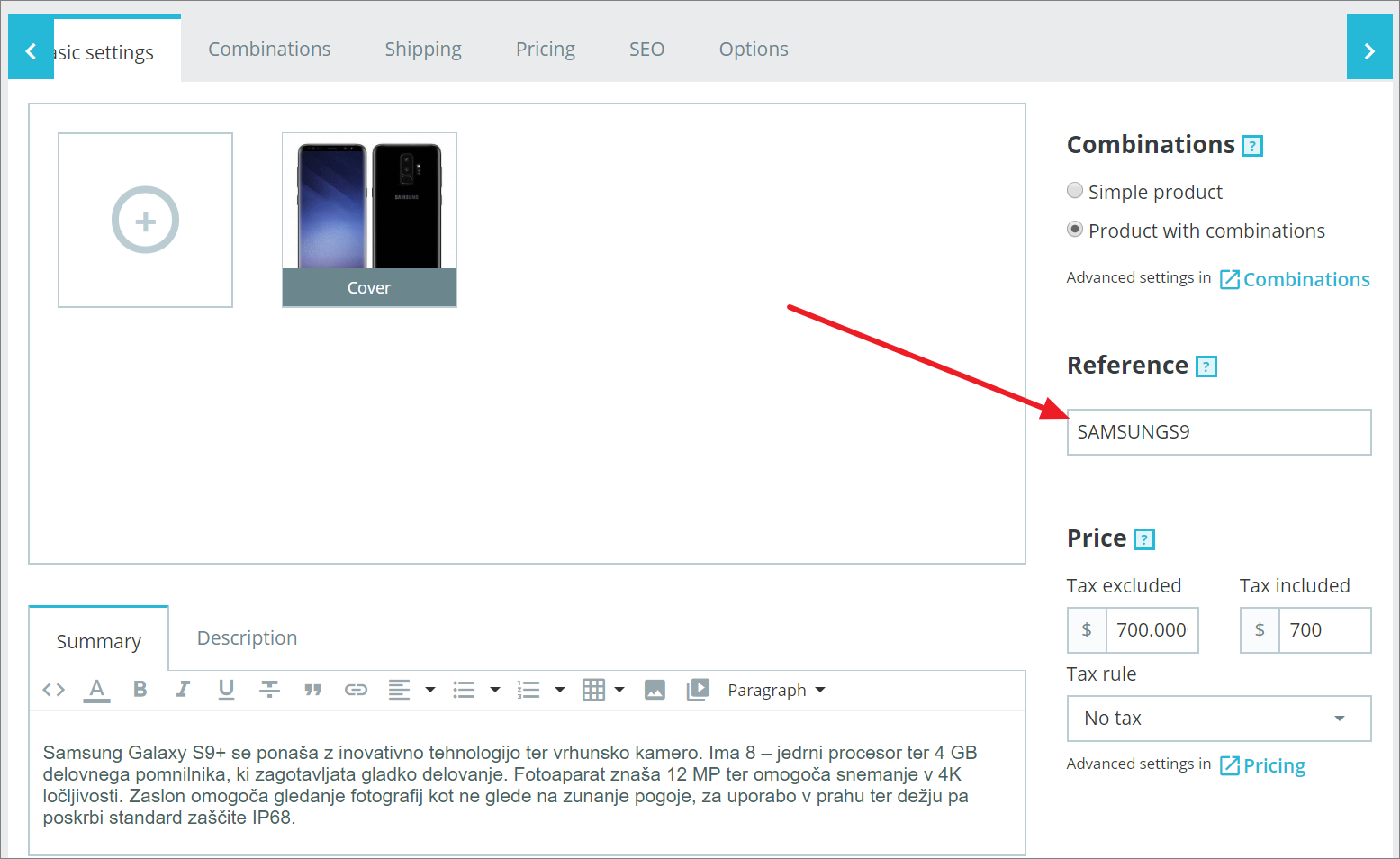
Task: Toggle italic formatting
Action: 183,690
